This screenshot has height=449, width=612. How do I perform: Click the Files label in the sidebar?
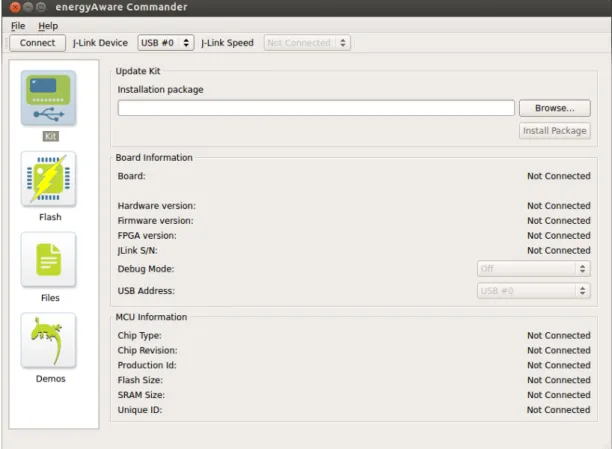(x=50, y=298)
